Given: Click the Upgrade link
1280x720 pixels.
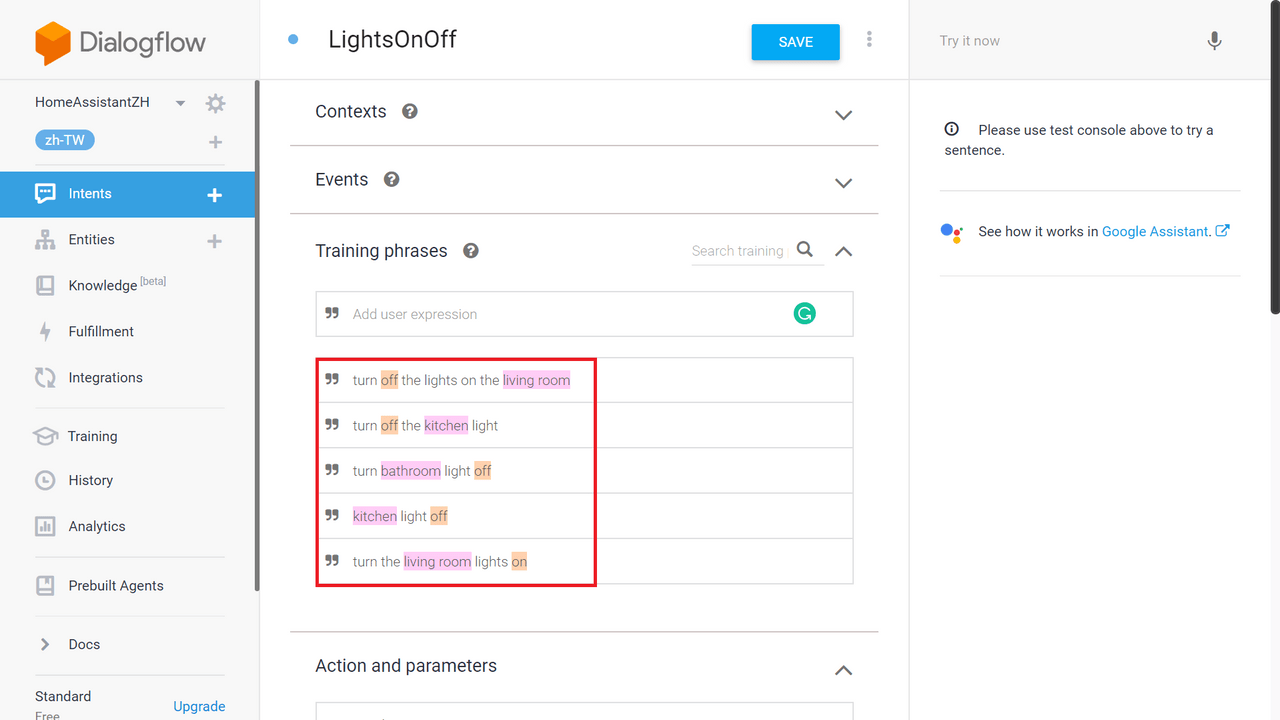Looking at the screenshot, I should (x=199, y=706).
